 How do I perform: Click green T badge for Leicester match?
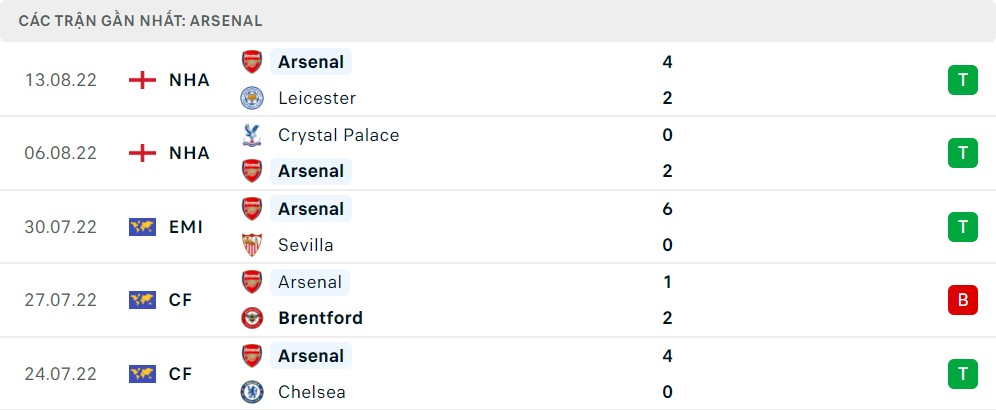coord(963,80)
